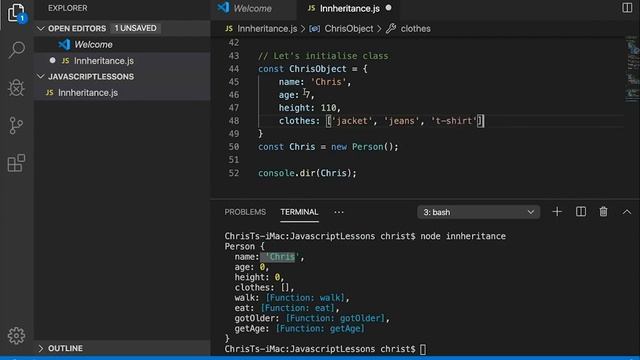Screen dimensions: 640x360
Task: Click line number 44 in gutter
Action: (x=234, y=69)
